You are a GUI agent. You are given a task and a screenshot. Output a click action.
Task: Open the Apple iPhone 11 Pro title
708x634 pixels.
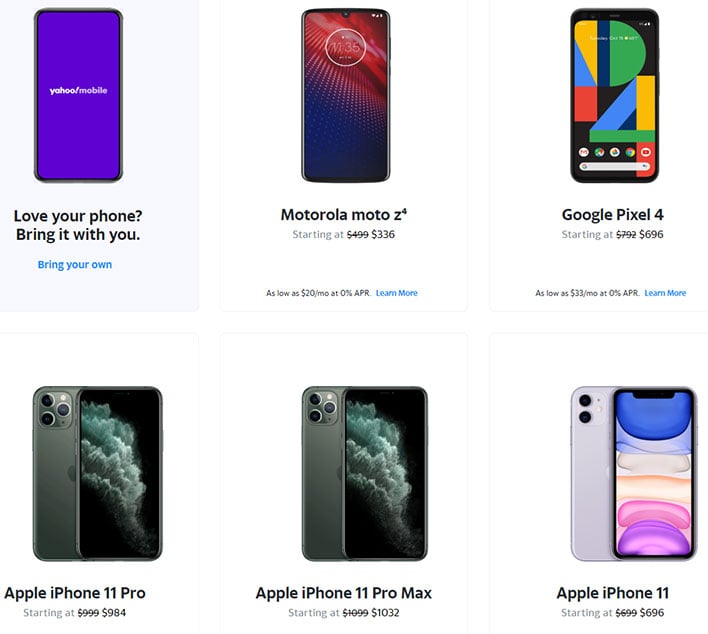pos(75,593)
